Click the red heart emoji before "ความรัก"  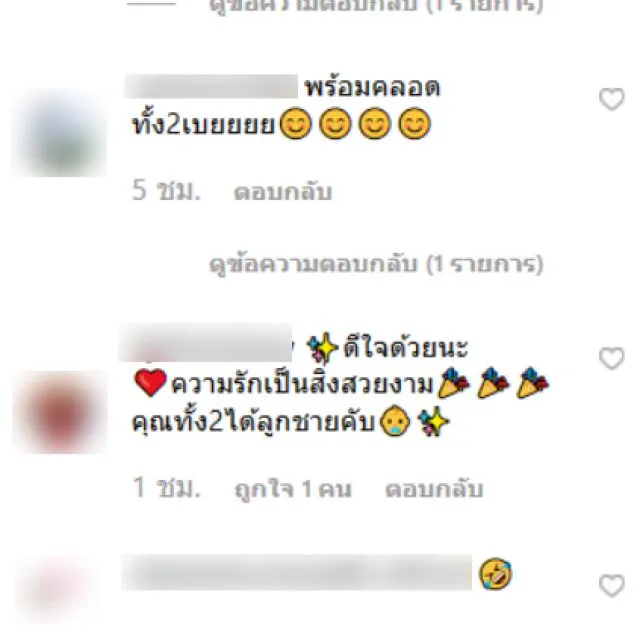[x=150, y=383]
